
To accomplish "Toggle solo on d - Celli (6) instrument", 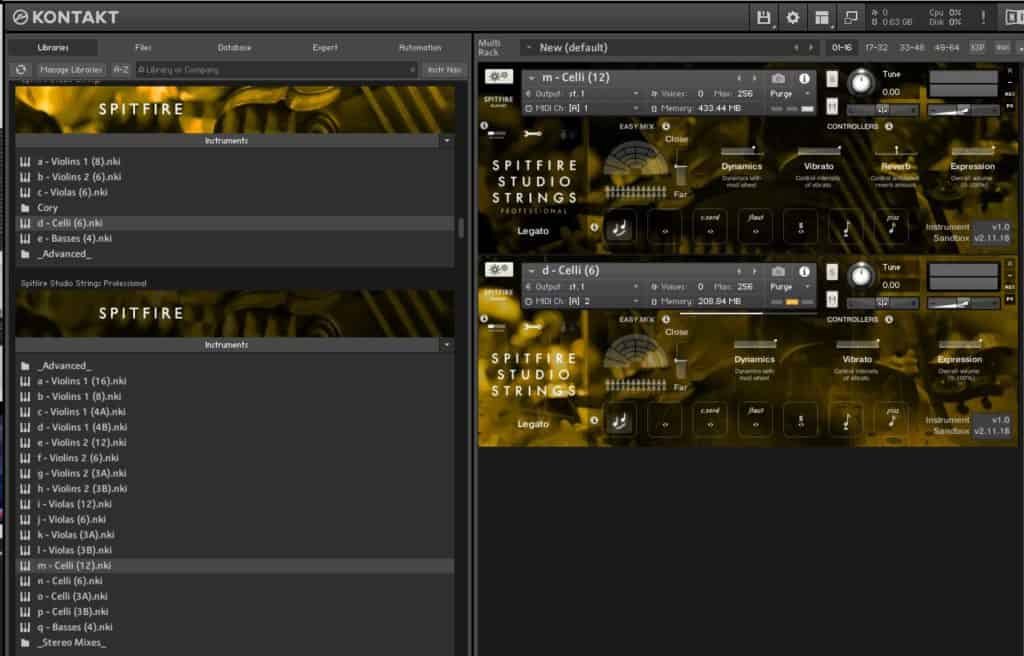I will point(832,272).
